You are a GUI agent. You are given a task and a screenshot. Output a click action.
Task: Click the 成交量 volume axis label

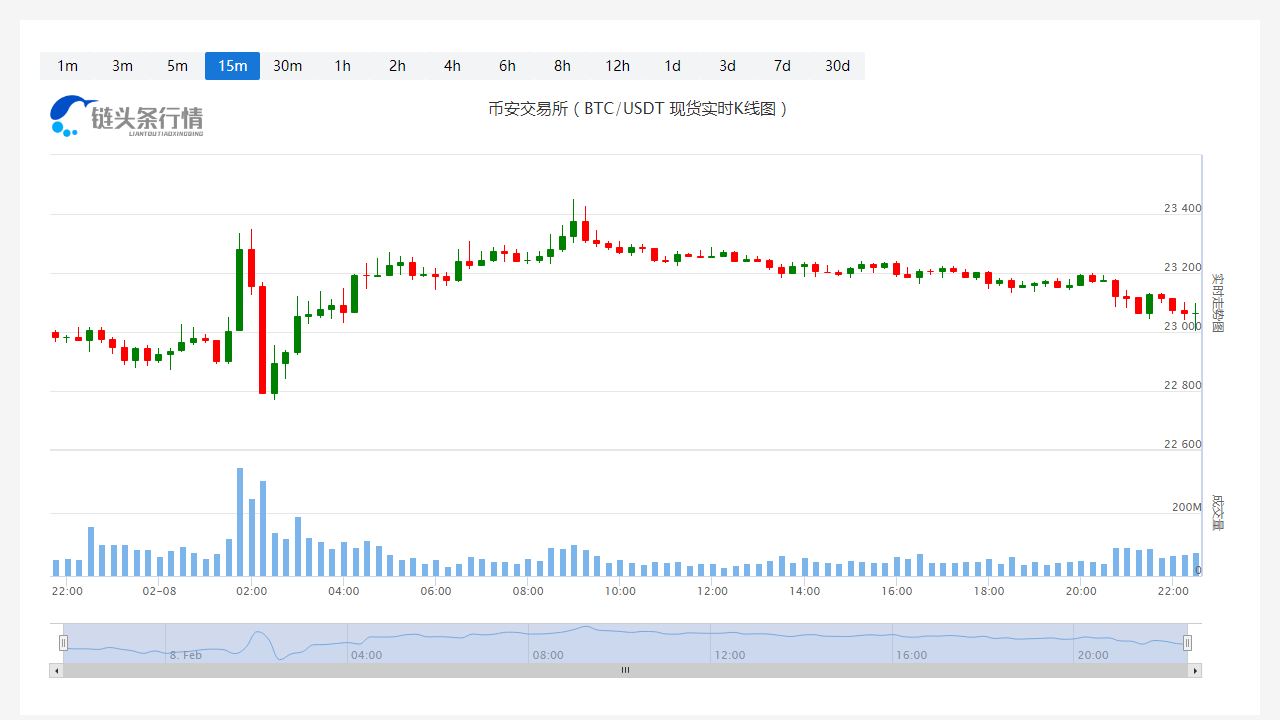[x=1217, y=511]
